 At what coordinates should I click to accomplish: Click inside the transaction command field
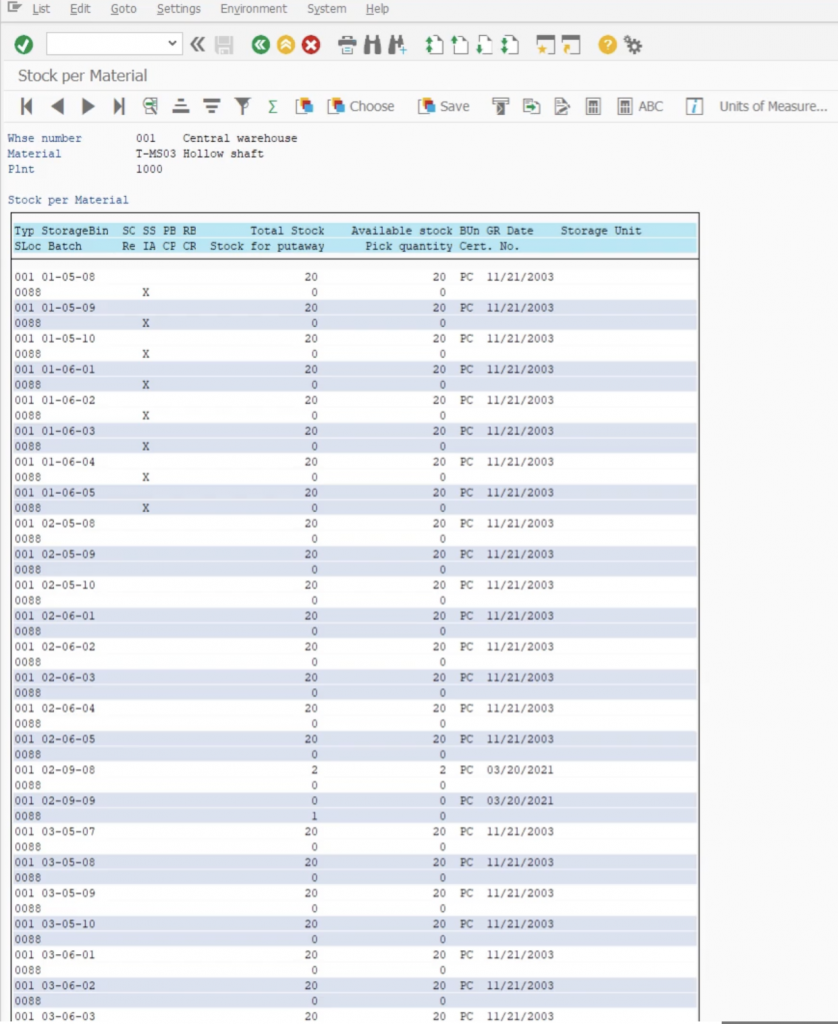coord(105,44)
